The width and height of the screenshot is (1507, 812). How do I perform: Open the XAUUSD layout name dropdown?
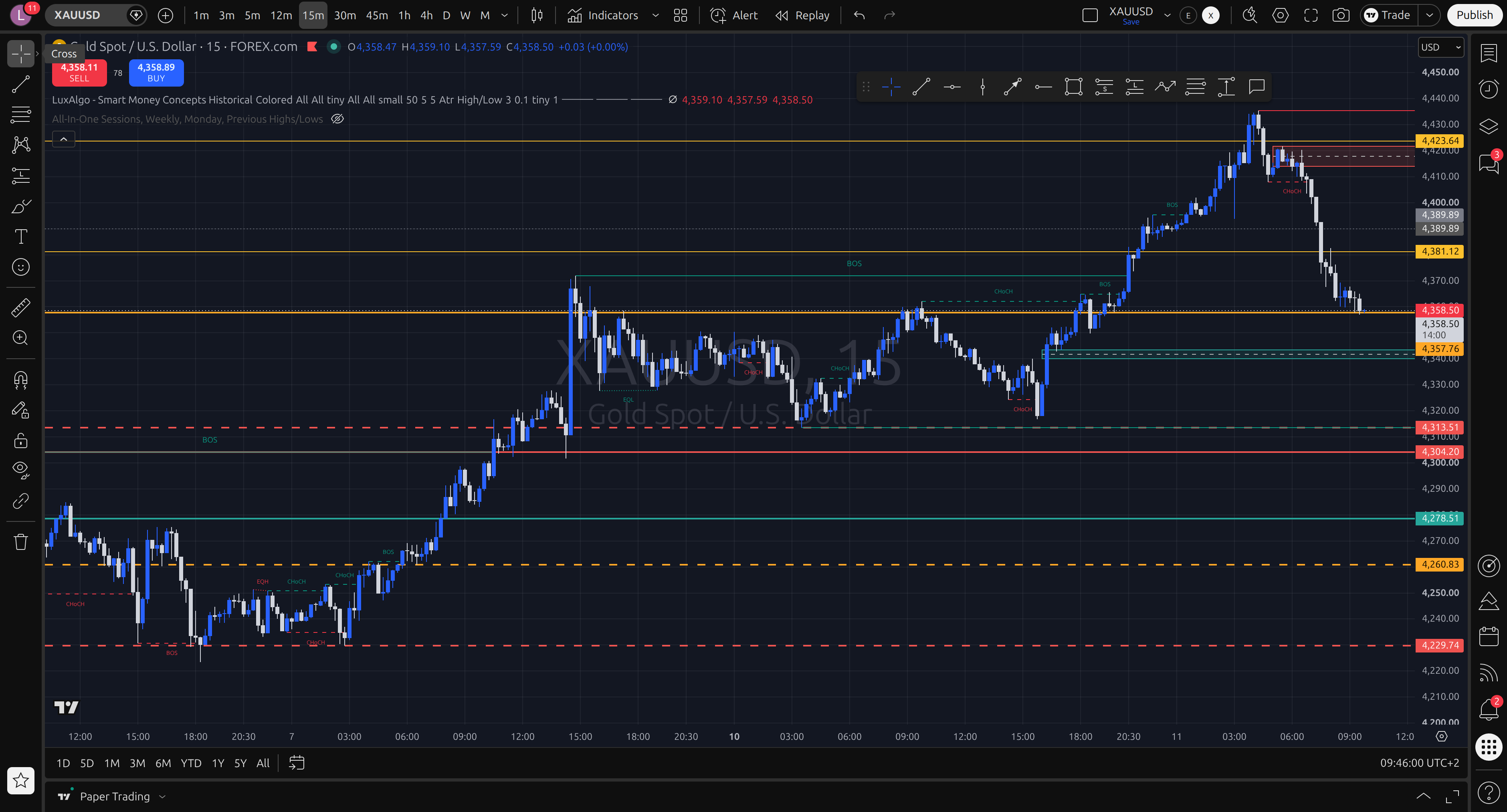click(x=1167, y=15)
